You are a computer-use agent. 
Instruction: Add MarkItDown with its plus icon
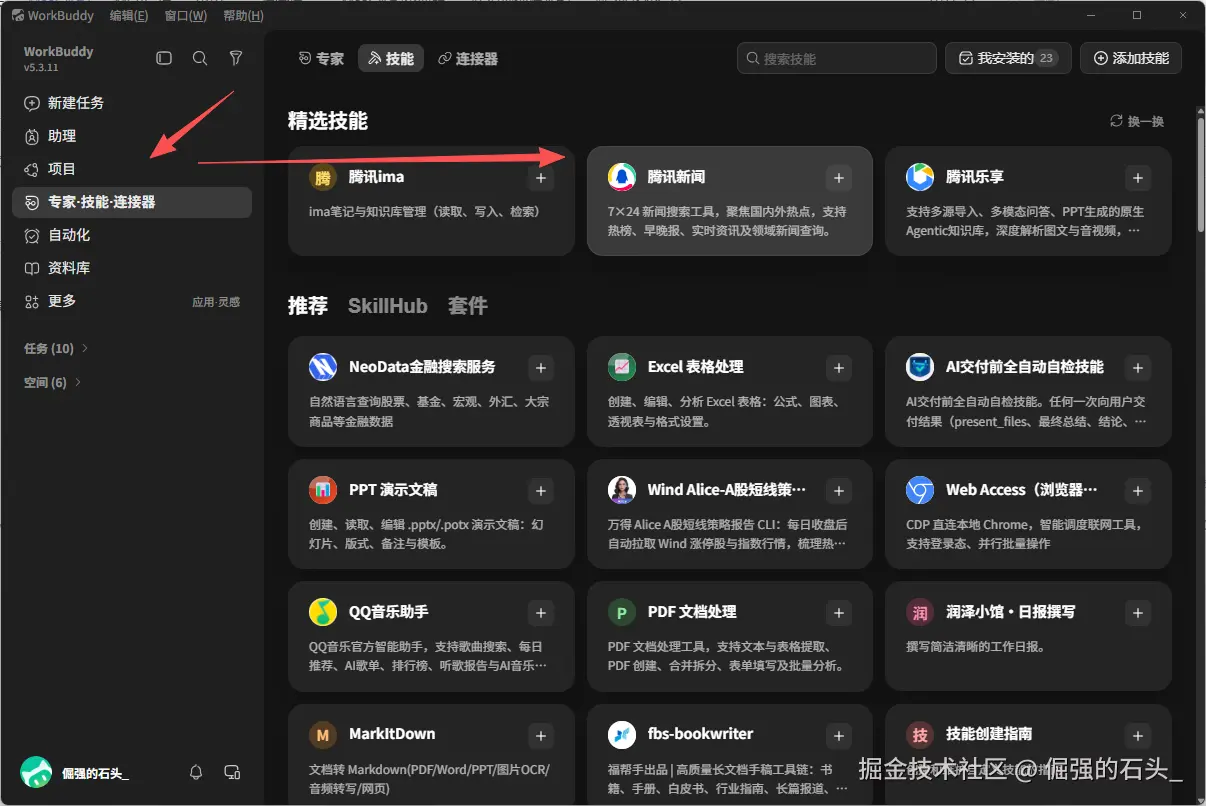[x=541, y=736]
